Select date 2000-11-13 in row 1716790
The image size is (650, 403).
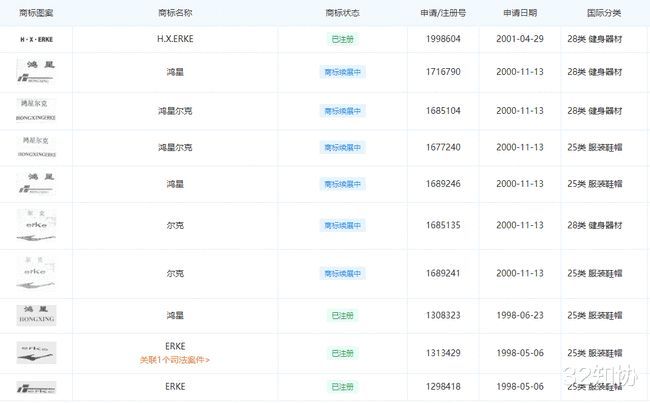[520, 72]
